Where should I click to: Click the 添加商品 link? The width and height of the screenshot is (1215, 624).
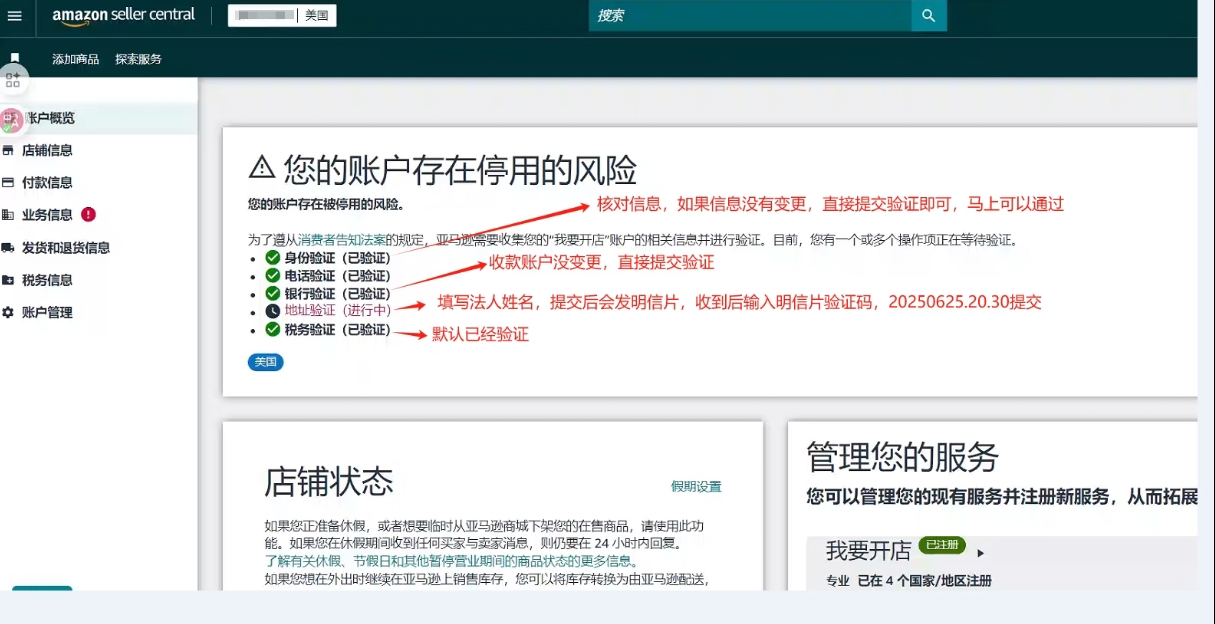(x=76, y=59)
